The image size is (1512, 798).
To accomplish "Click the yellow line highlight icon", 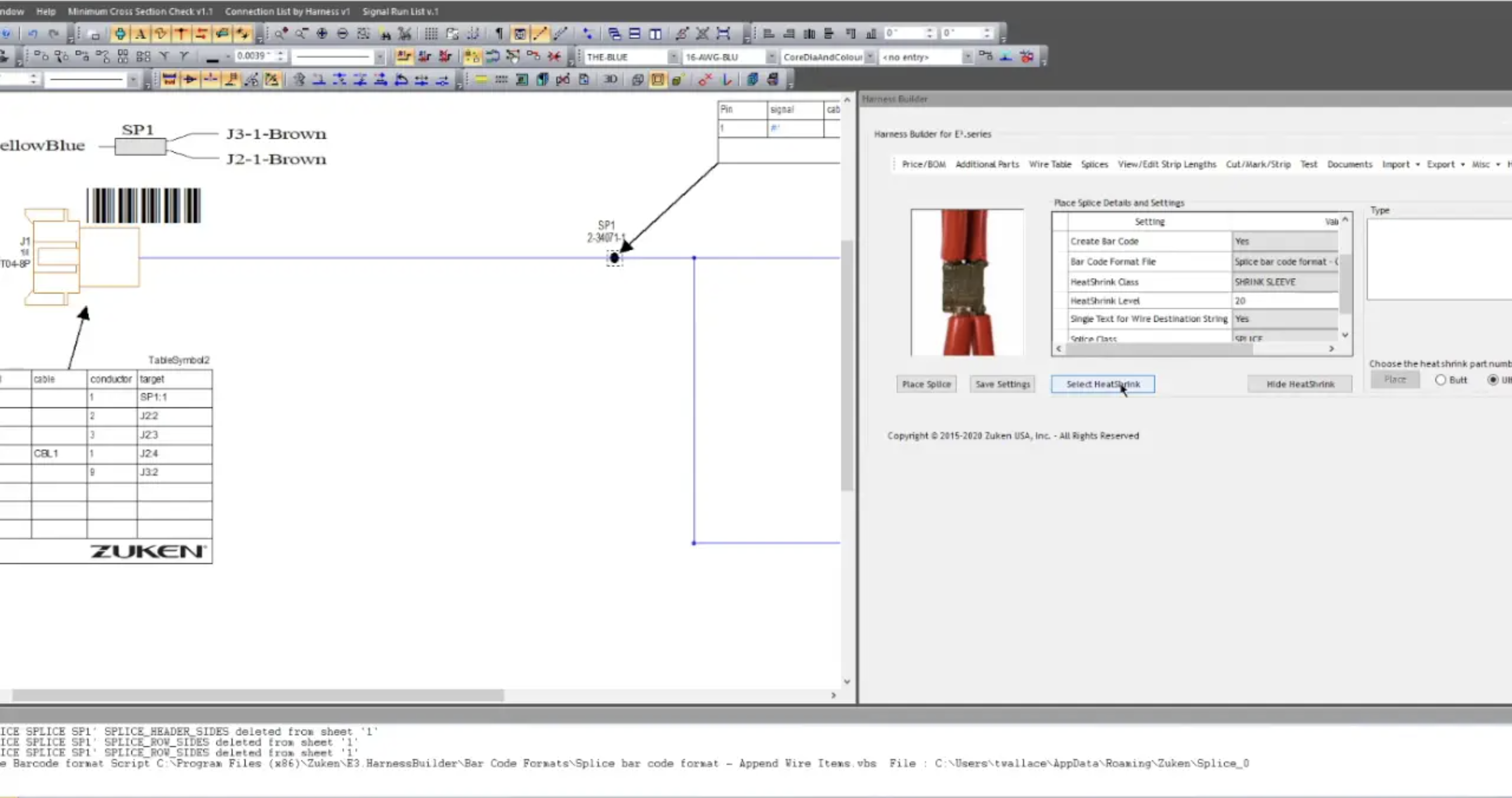I will click(x=481, y=79).
